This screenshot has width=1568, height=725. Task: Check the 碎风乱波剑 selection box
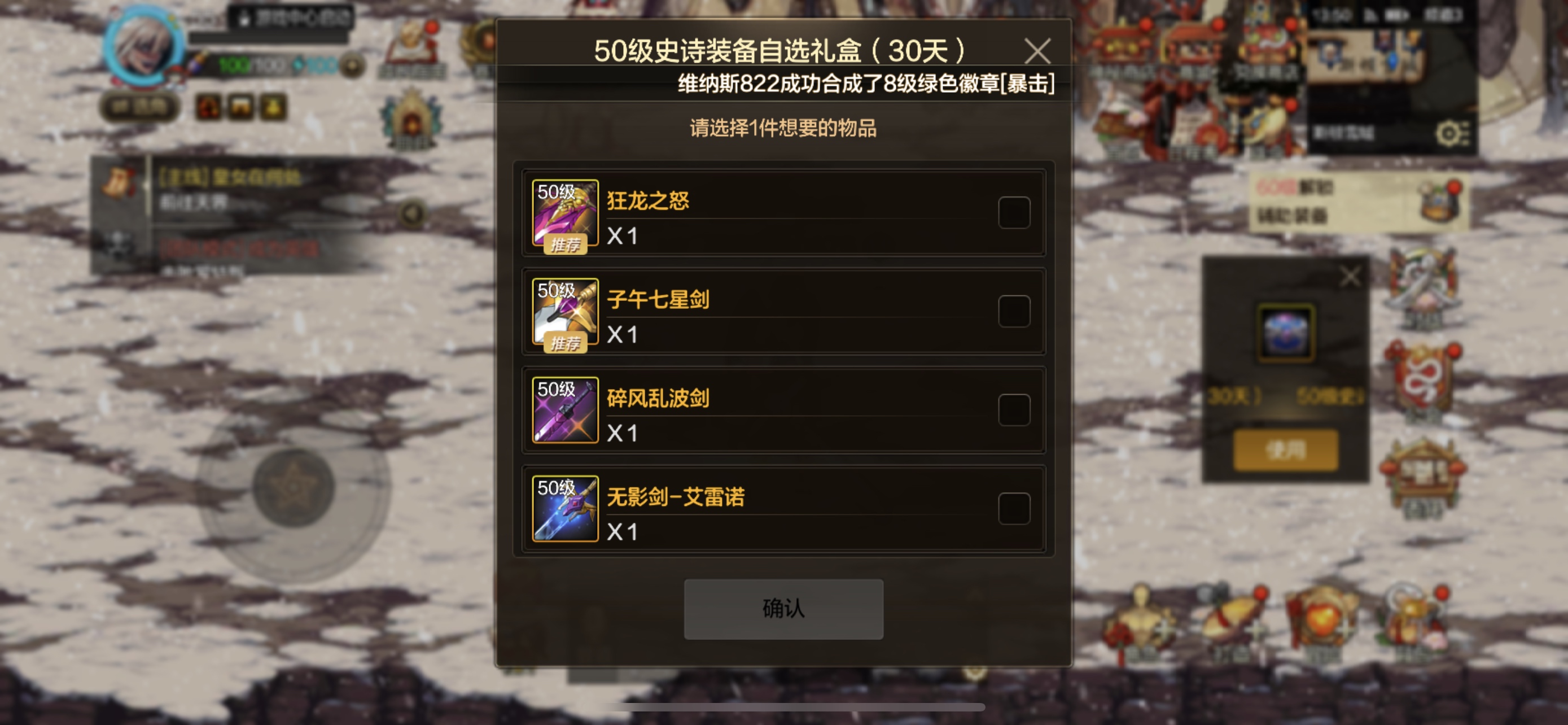tap(1014, 410)
